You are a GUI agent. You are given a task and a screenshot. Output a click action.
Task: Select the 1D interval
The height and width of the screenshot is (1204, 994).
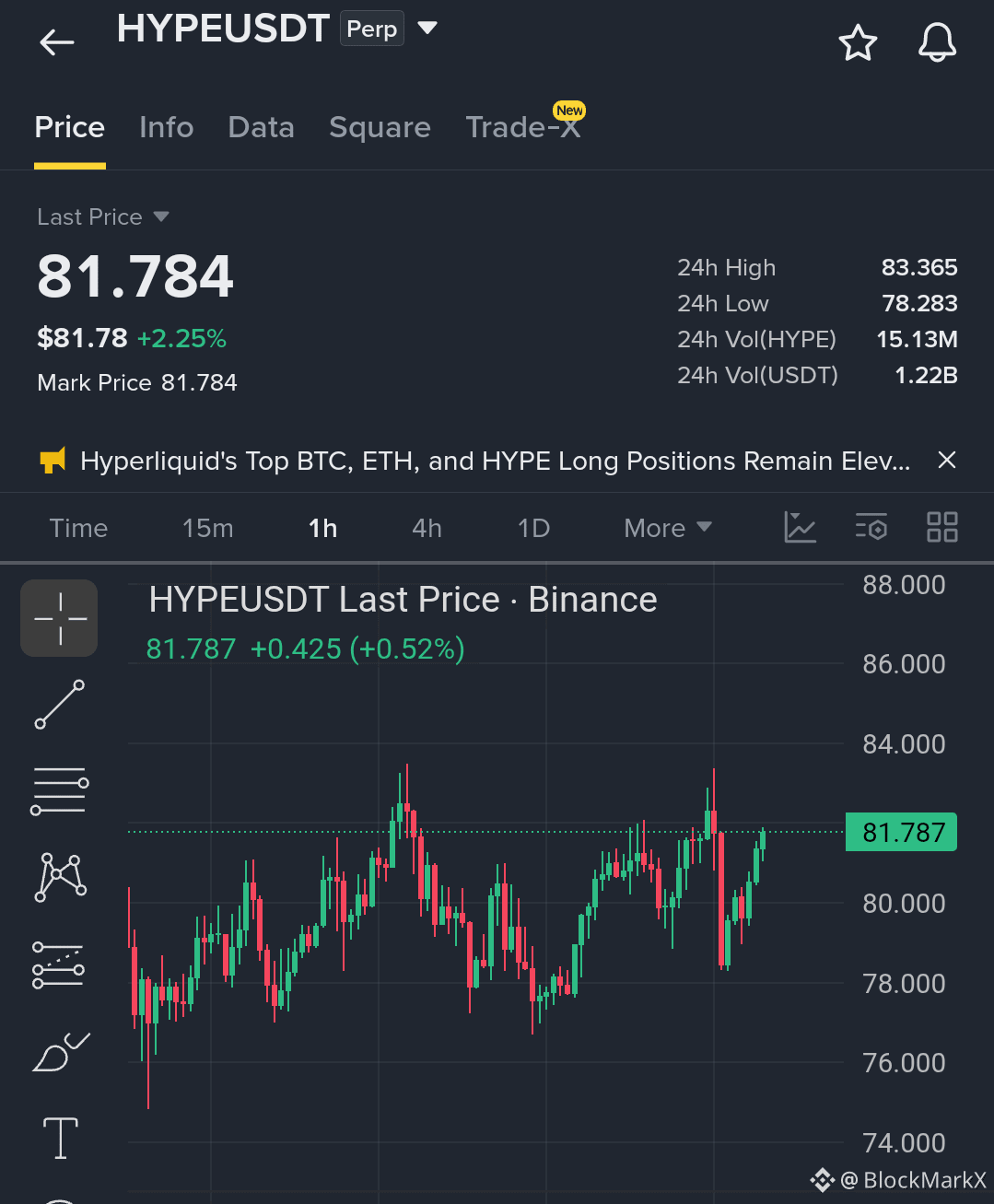(x=533, y=528)
